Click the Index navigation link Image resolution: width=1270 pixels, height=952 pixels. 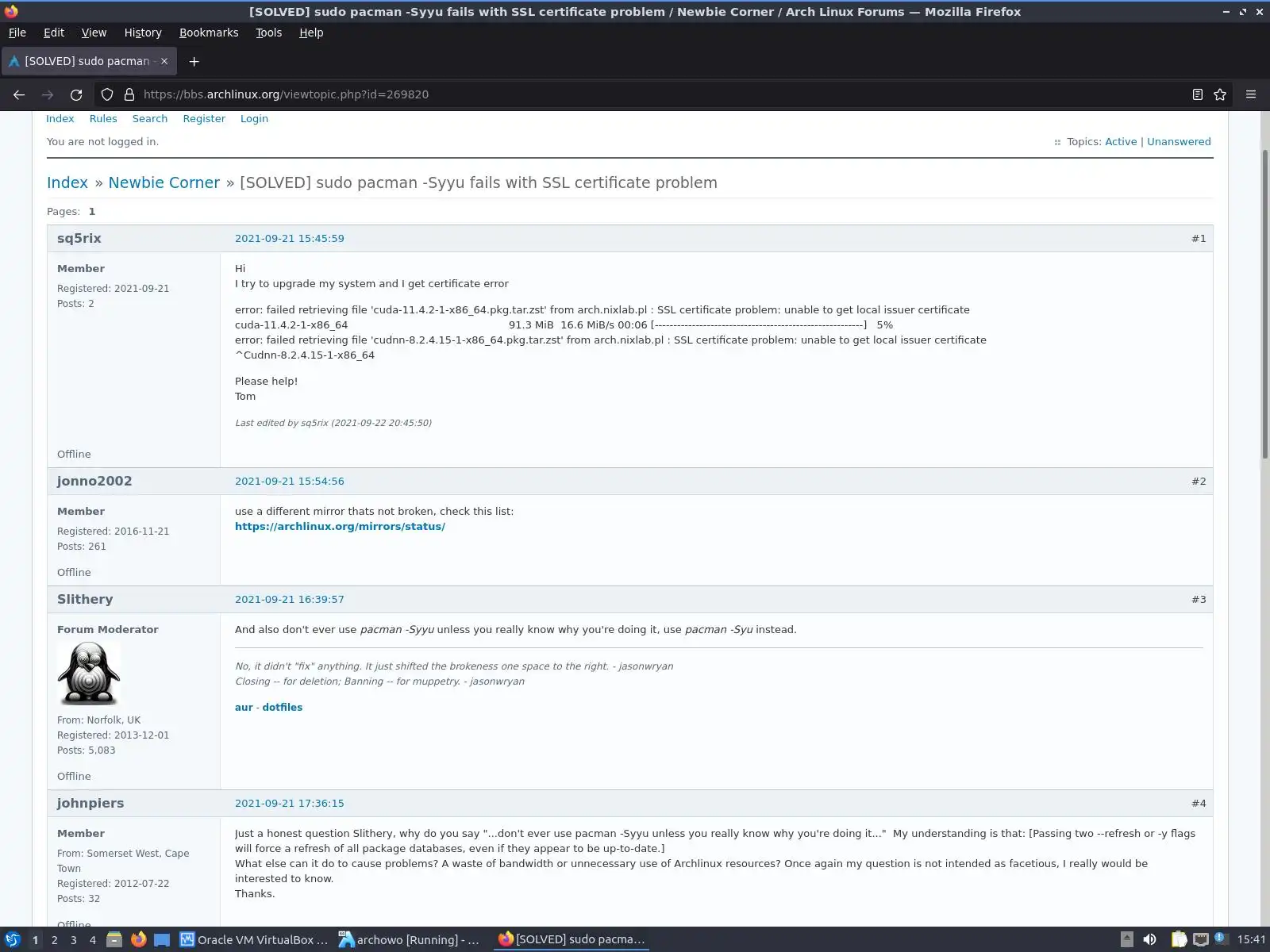60,119
